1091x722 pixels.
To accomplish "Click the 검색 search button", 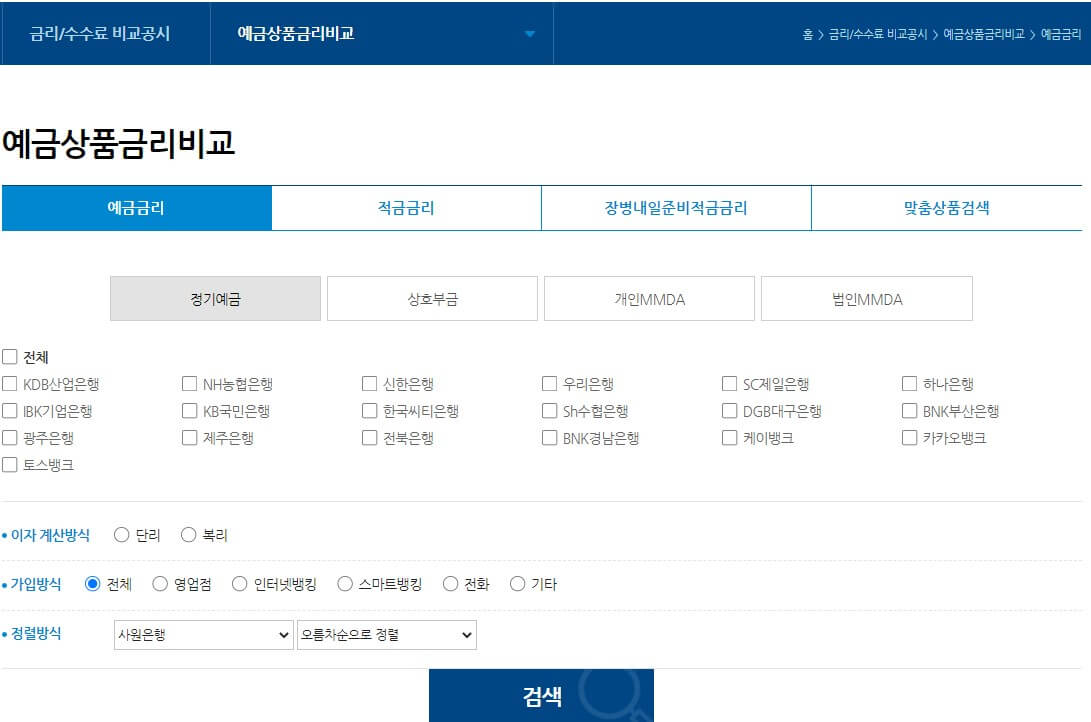I will pos(542,697).
